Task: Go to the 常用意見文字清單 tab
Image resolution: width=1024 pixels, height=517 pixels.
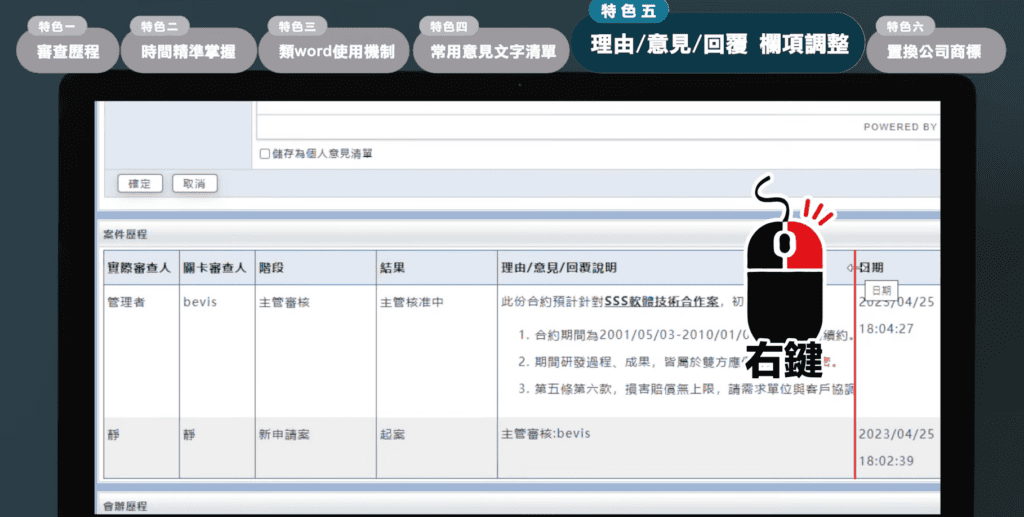Action: (x=491, y=51)
